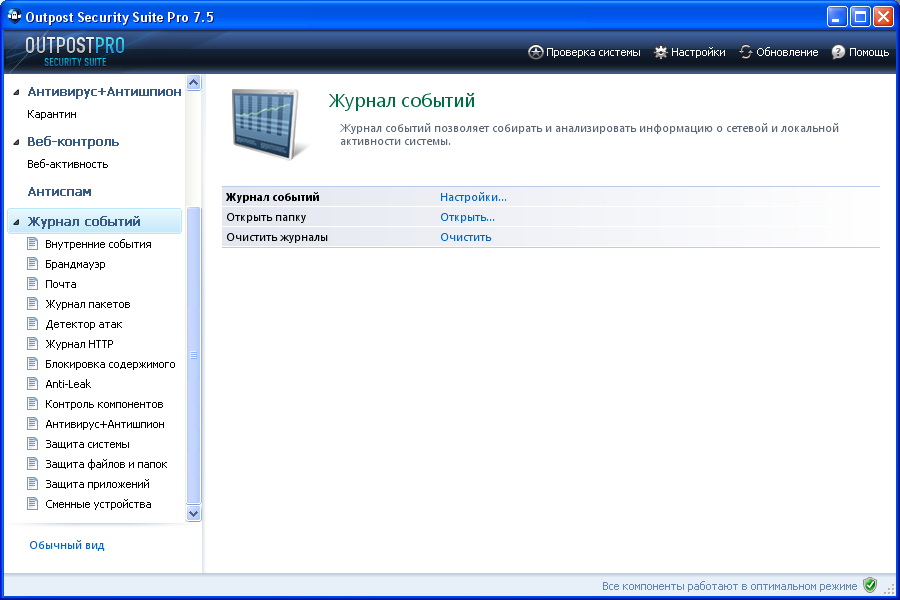Open the Веб-активность item
Image resolution: width=900 pixels, height=600 pixels.
[x=68, y=164]
